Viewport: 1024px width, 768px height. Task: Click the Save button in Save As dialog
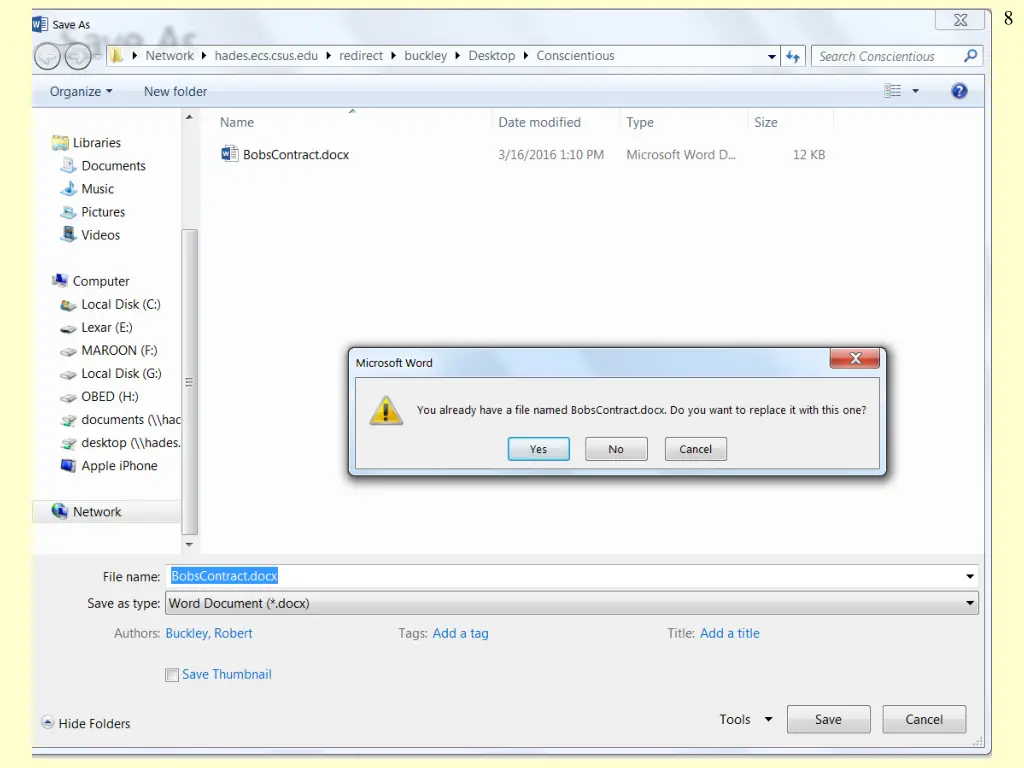point(828,720)
